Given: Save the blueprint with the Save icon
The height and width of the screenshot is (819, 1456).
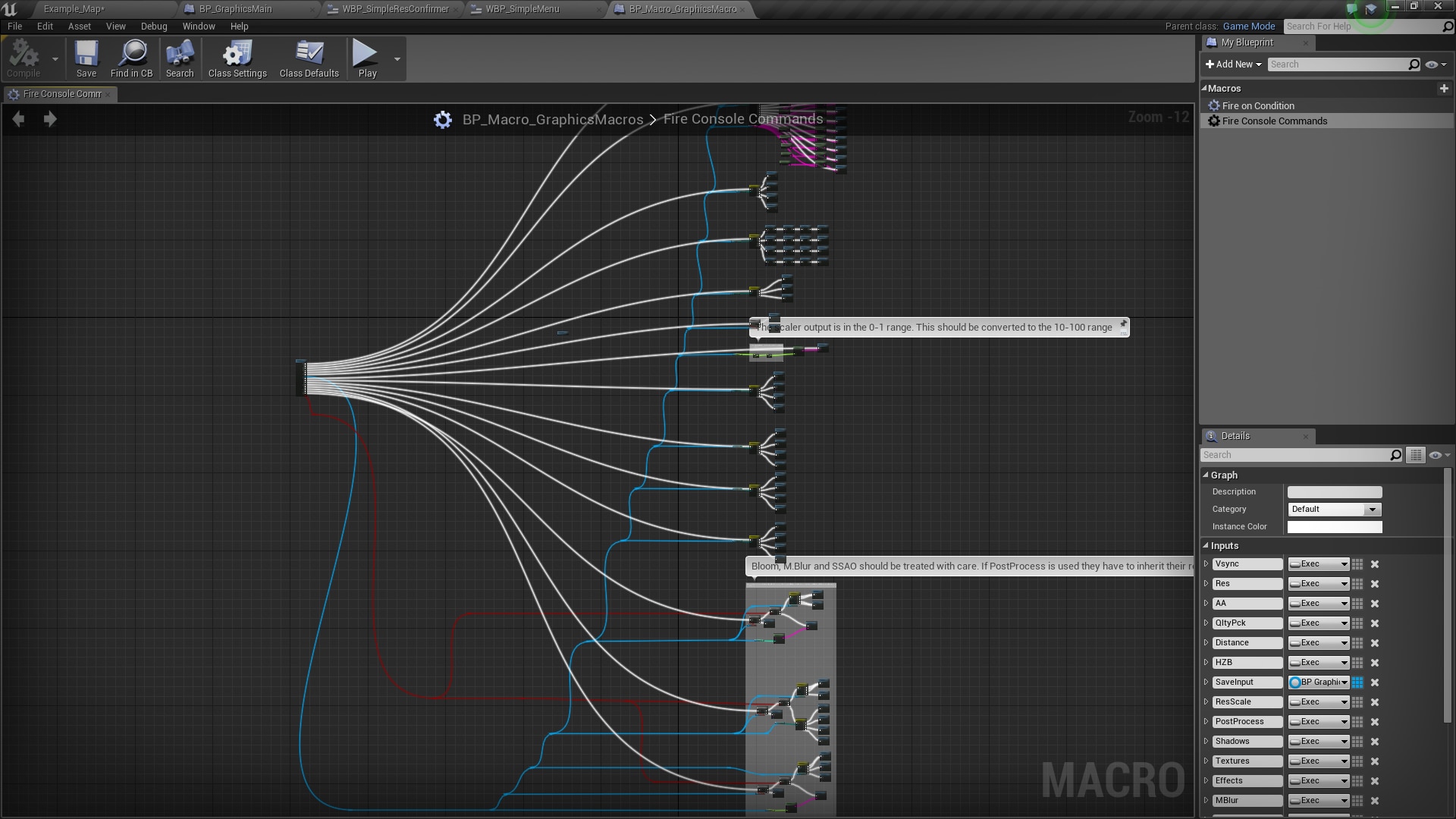Looking at the screenshot, I should click(86, 57).
